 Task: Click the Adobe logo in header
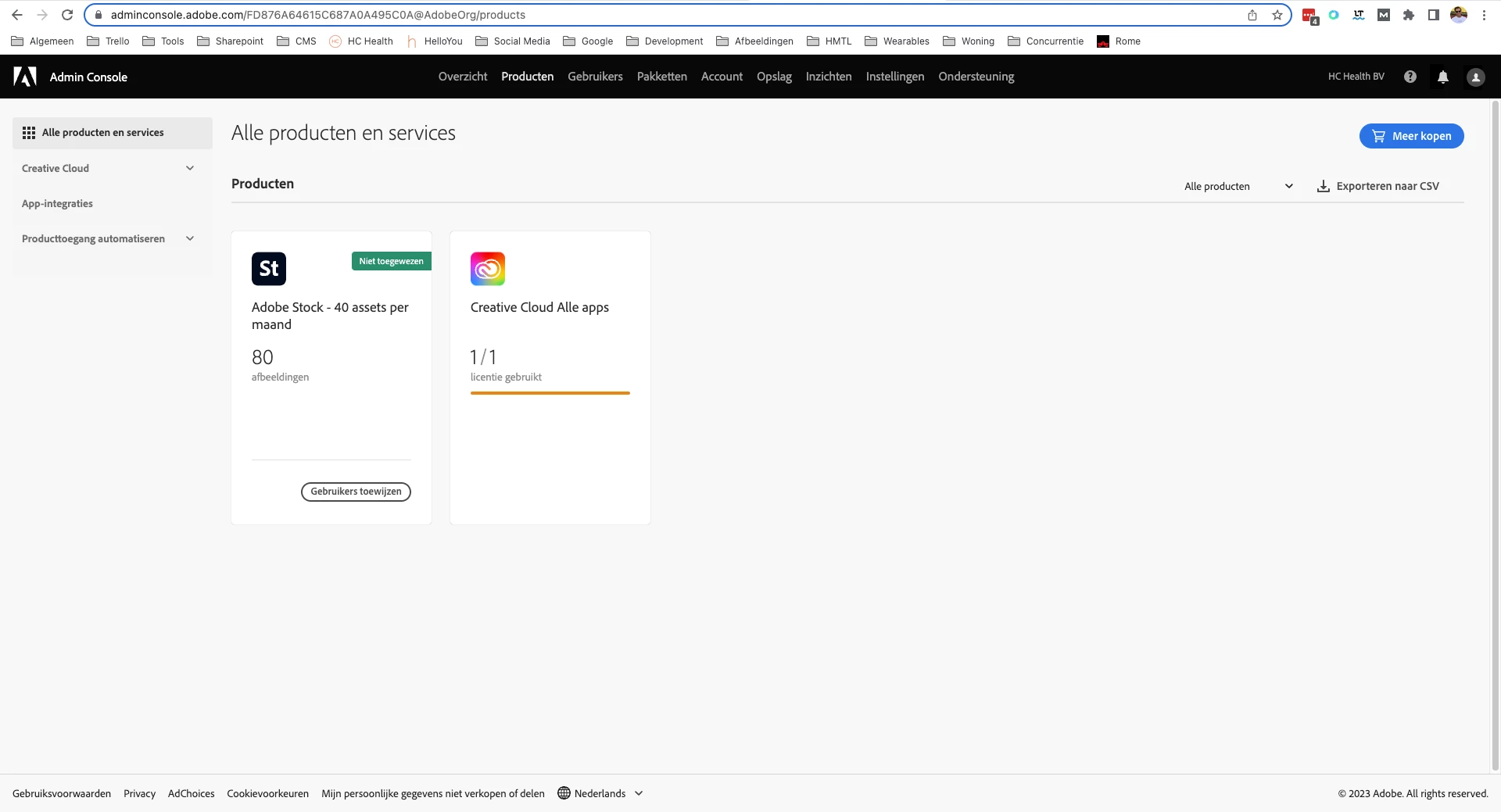click(x=25, y=77)
